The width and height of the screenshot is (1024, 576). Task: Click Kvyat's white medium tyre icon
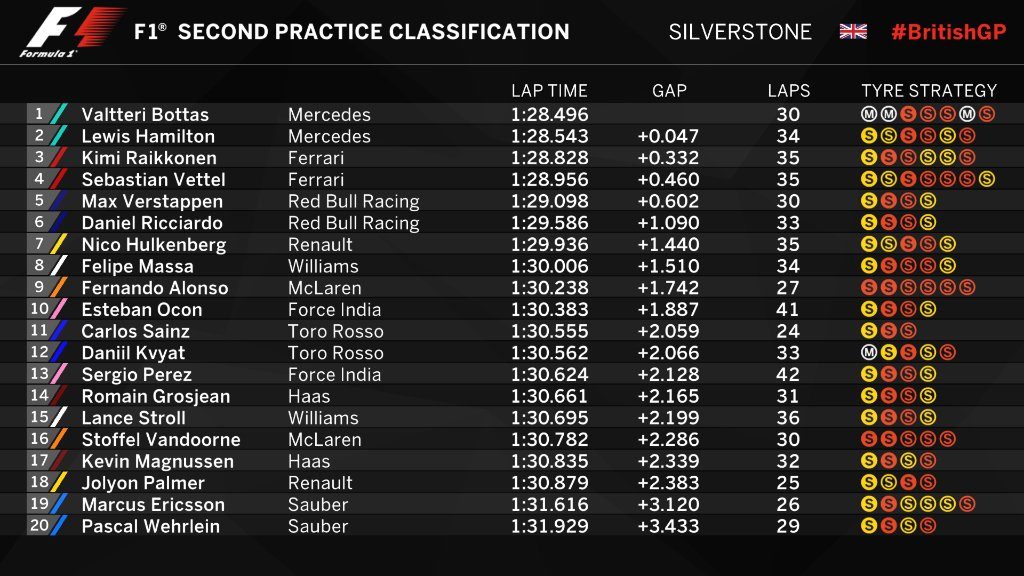click(868, 353)
